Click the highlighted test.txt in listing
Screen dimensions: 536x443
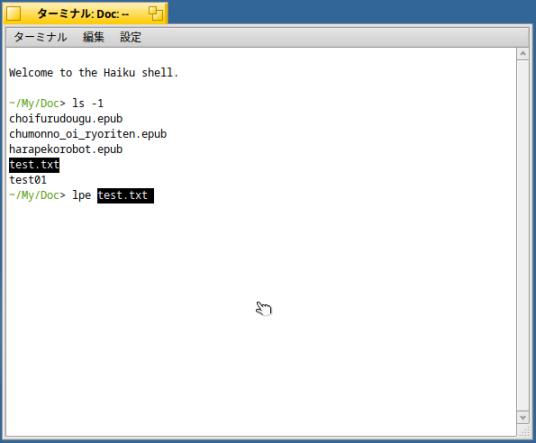click(x=34, y=165)
